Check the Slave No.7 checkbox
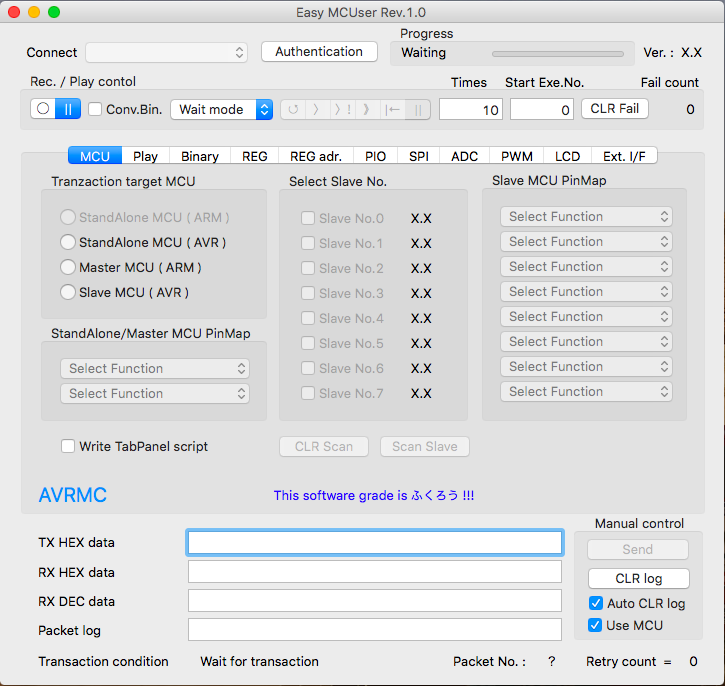Screen dimensions: 725x686 click(308, 393)
